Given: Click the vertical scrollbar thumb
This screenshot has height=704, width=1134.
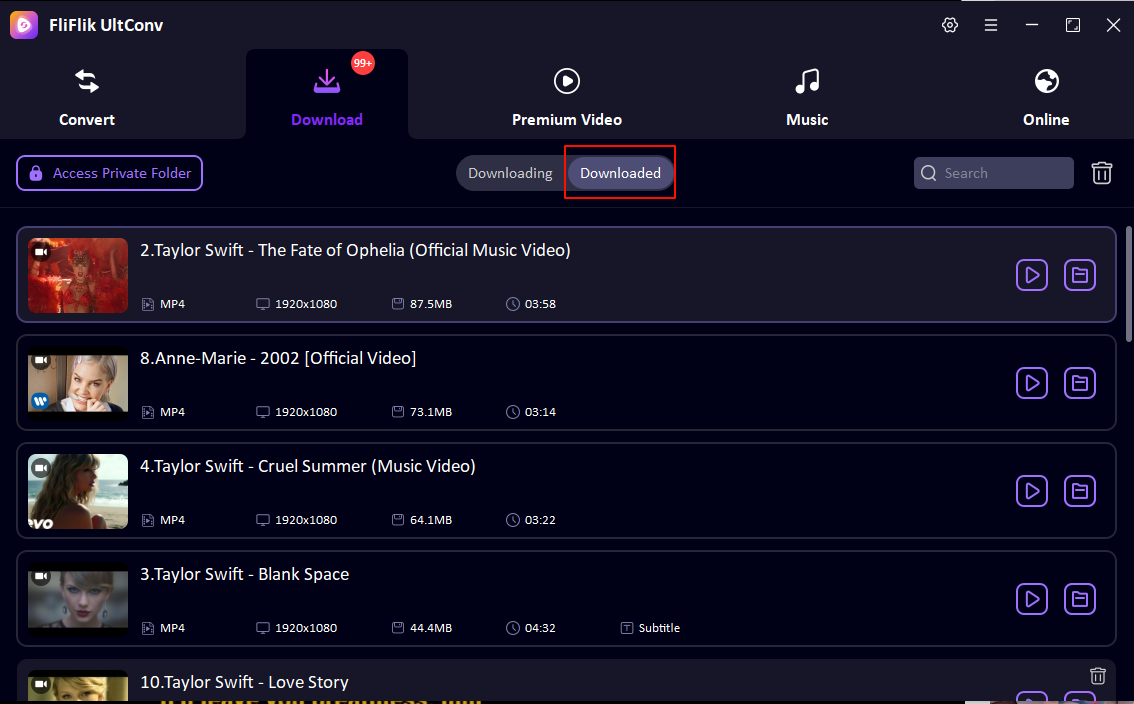Looking at the screenshot, I should coord(1129,283).
